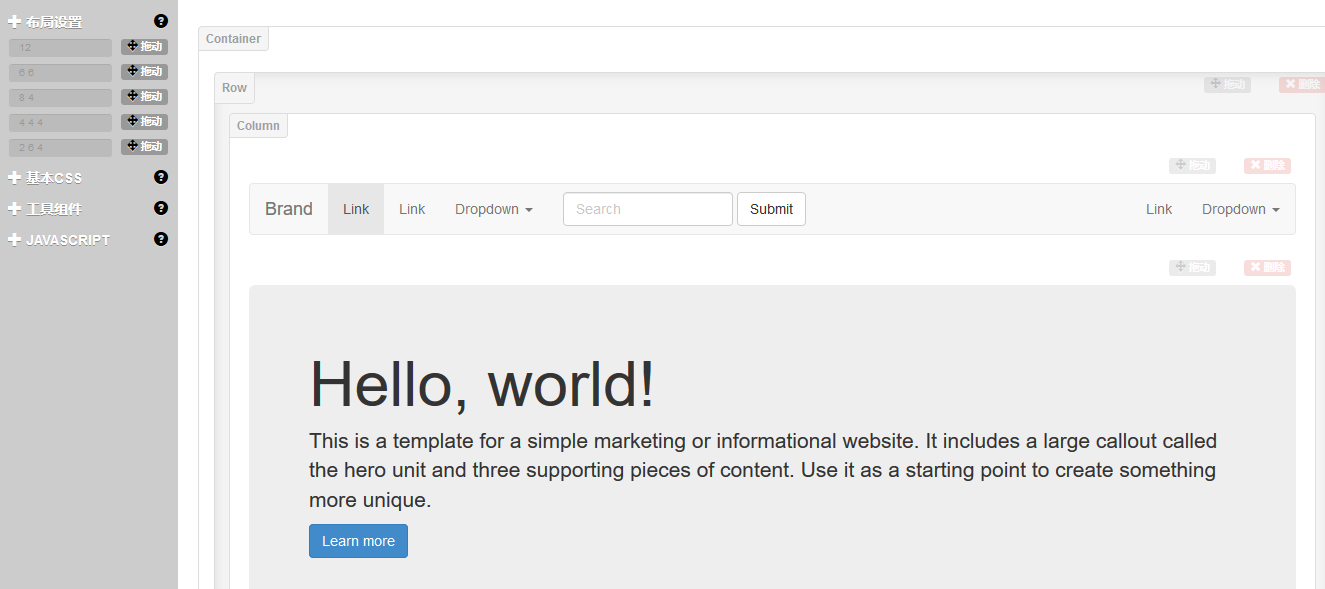Focus the 2 6 4 layout input field
1325x589 pixels.
click(x=60, y=148)
